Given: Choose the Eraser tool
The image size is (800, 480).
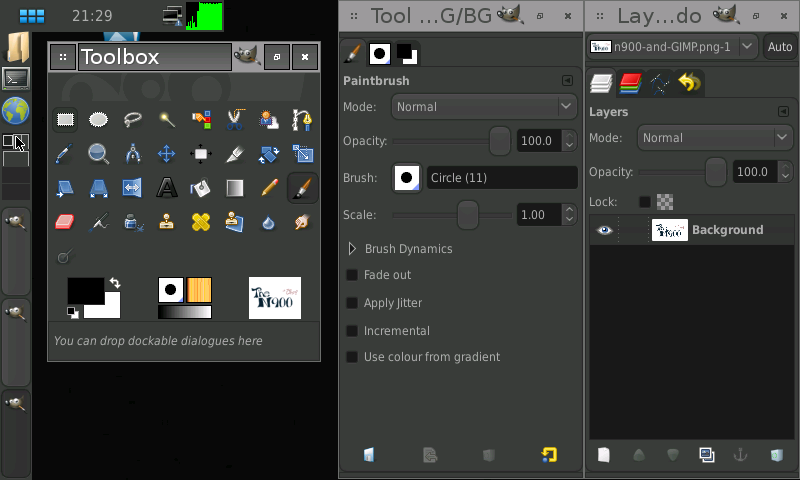Looking at the screenshot, I should click(x=65, y=221).
